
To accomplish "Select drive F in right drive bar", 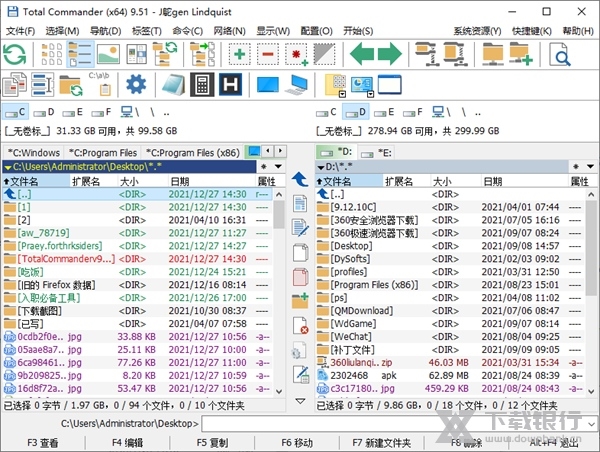I will 413,112.
